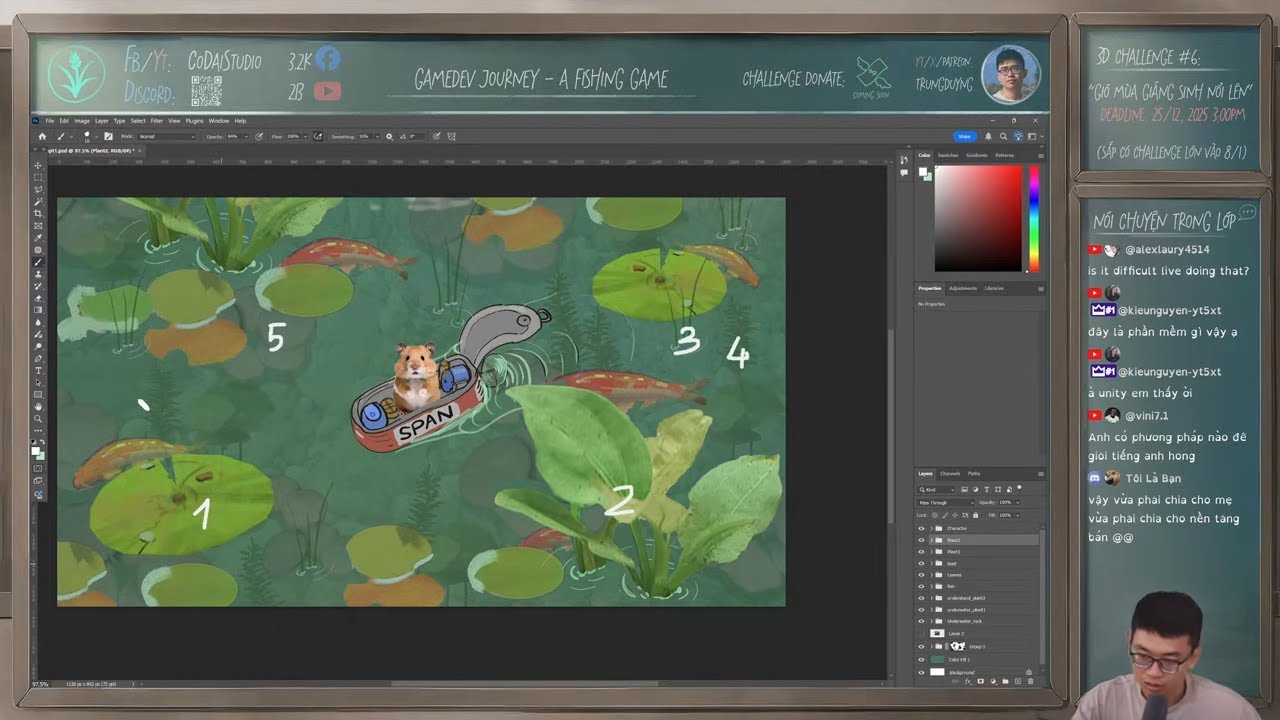1280x720 pixels.
Task: Click the swap foreground/background colors arrow
Action: click(x=44, y=441)
